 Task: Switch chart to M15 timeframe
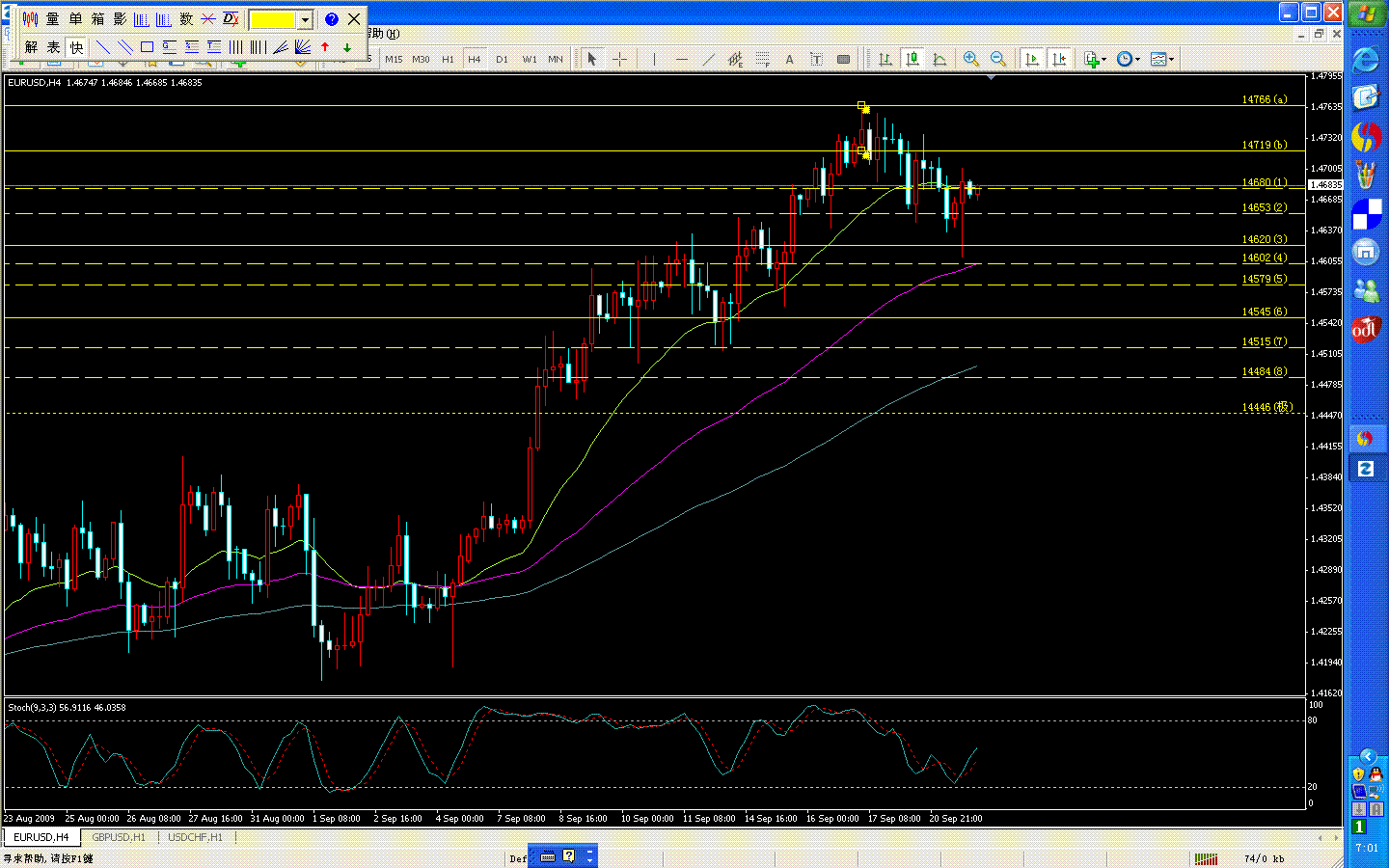(x=394, y=60)
